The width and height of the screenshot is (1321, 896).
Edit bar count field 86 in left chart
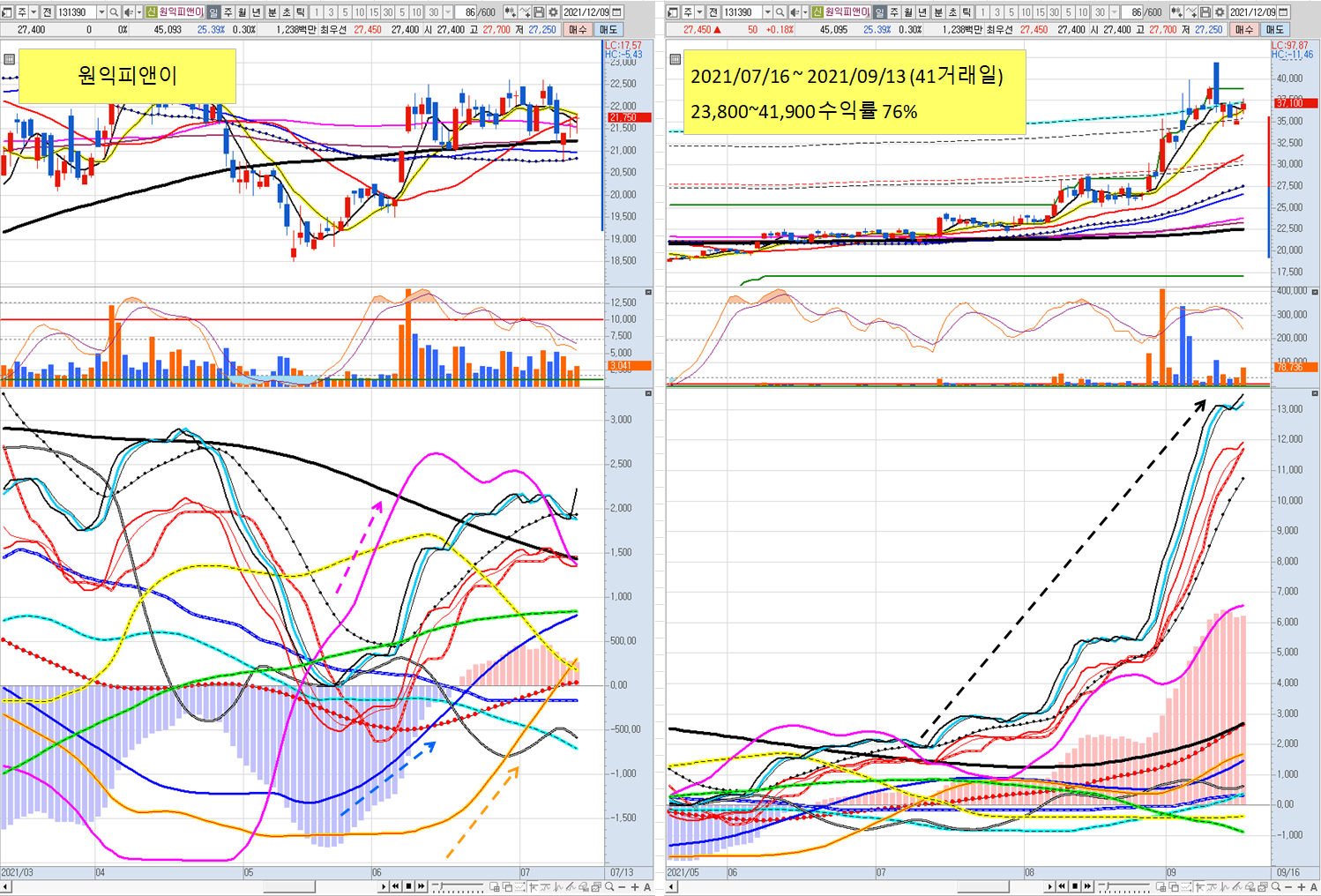coord(466,12)
